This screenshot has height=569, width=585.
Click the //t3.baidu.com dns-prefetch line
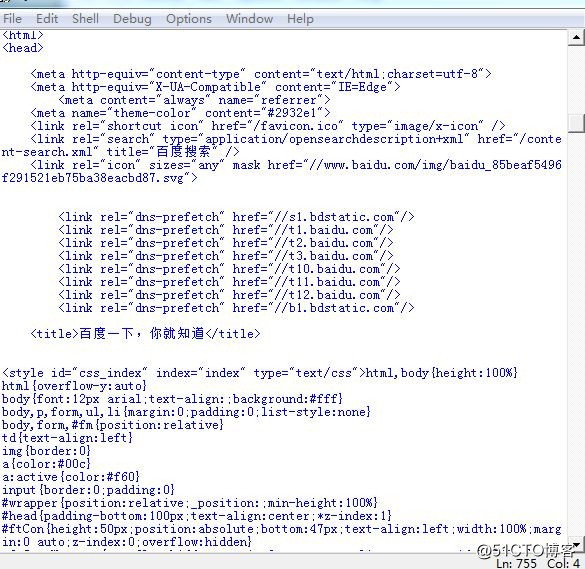(226, 256)
